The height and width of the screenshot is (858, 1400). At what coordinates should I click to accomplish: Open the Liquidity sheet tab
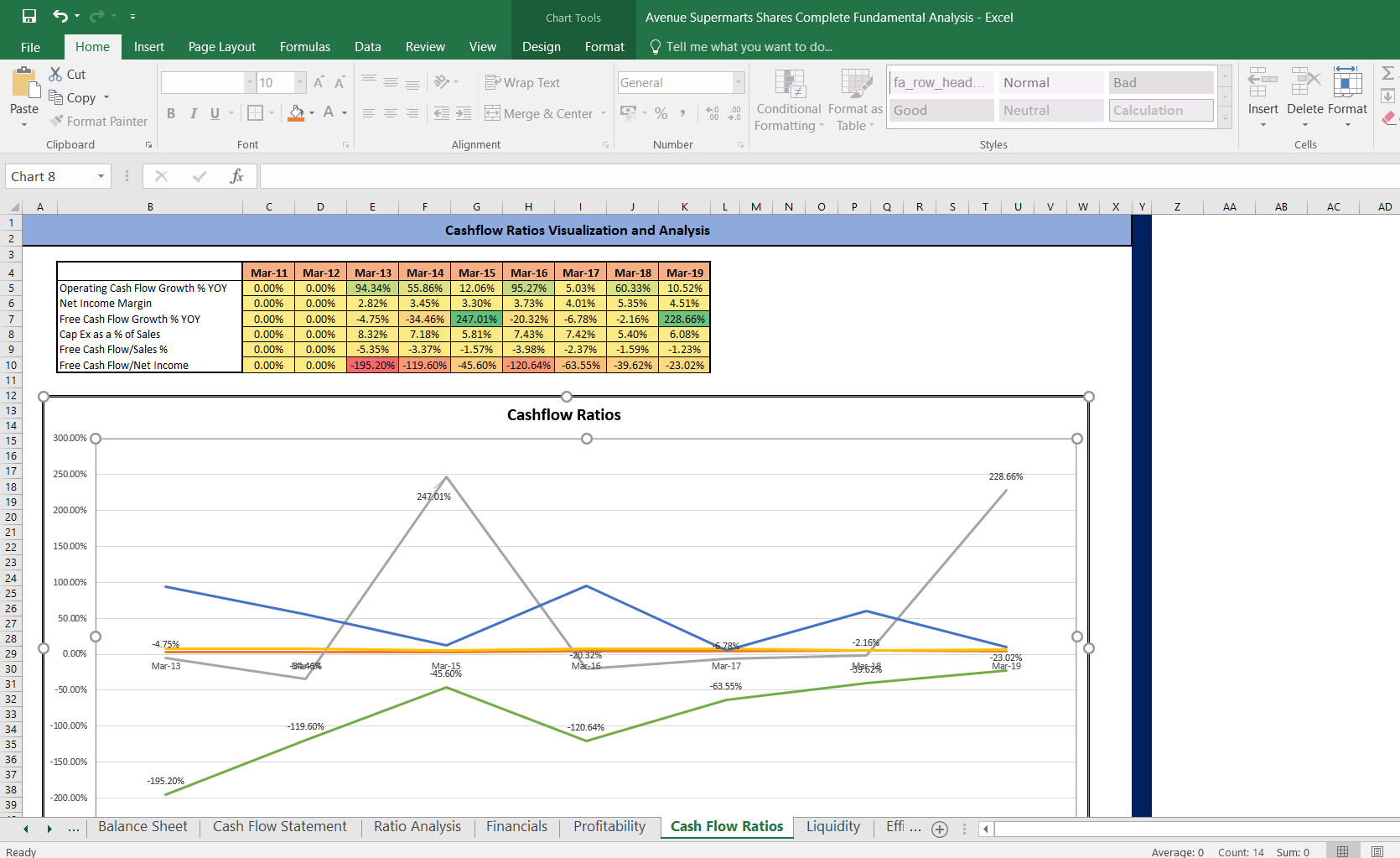pos(833,827)
